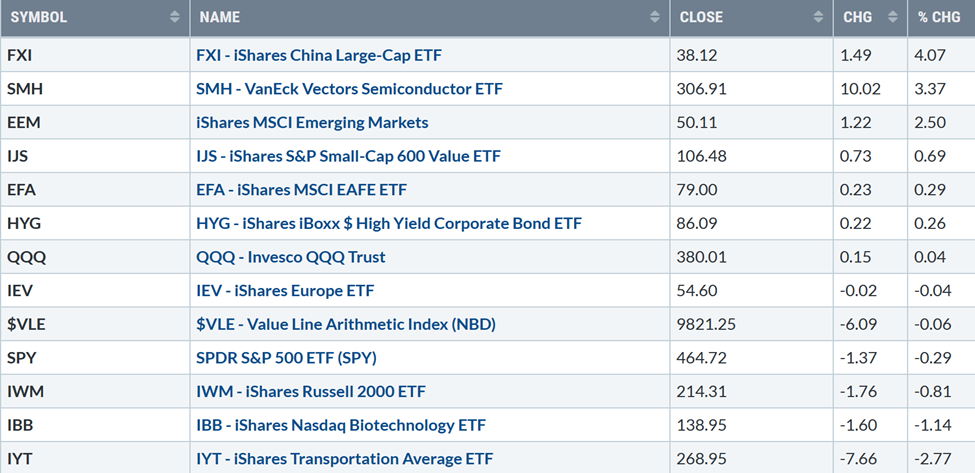Sort table by the % CHG column arrows
The width and height of the screenshot is (975, 473).
pyautogui.click(x=960, y=17)
